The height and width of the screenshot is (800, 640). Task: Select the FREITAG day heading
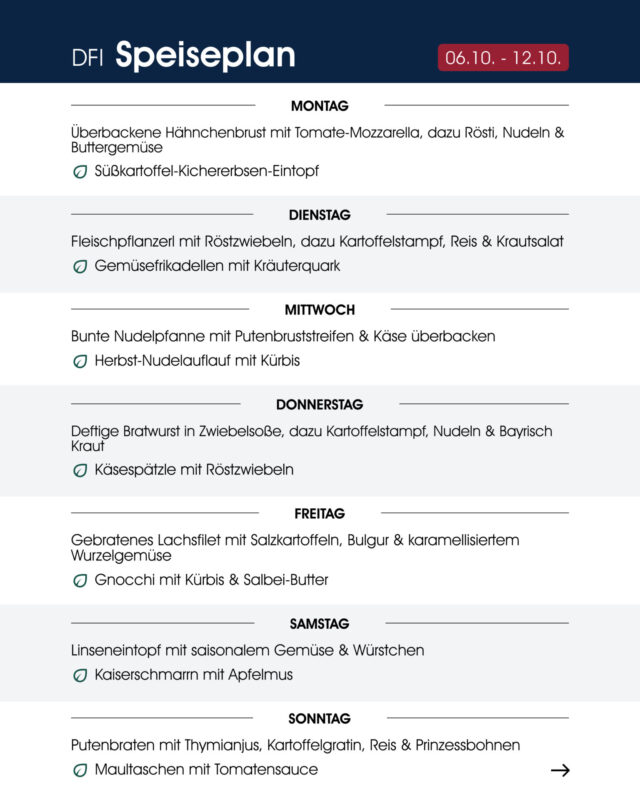(x=320, y=514)
